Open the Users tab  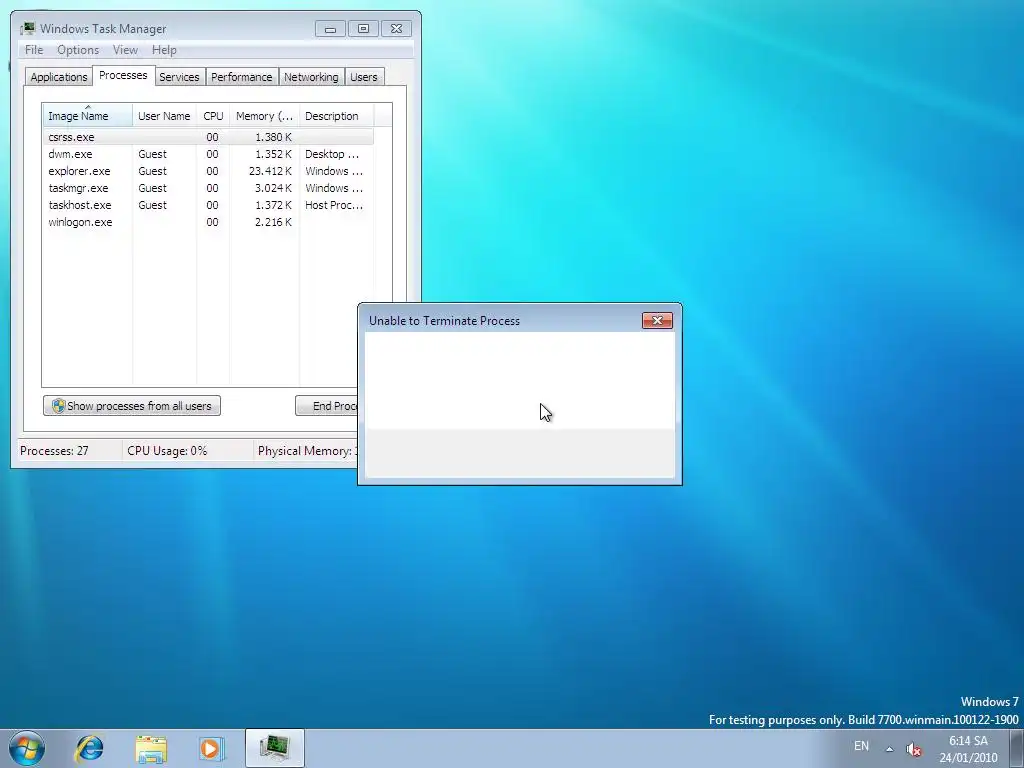click(x=364, y=77)
